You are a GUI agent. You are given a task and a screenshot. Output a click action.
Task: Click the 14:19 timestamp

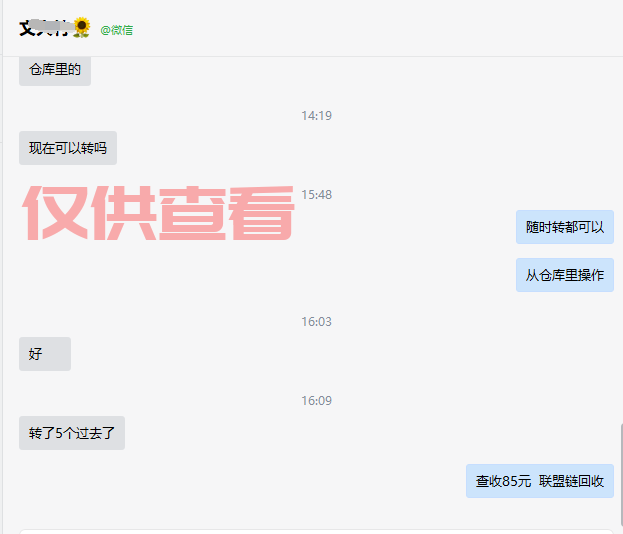click(316, 116)
